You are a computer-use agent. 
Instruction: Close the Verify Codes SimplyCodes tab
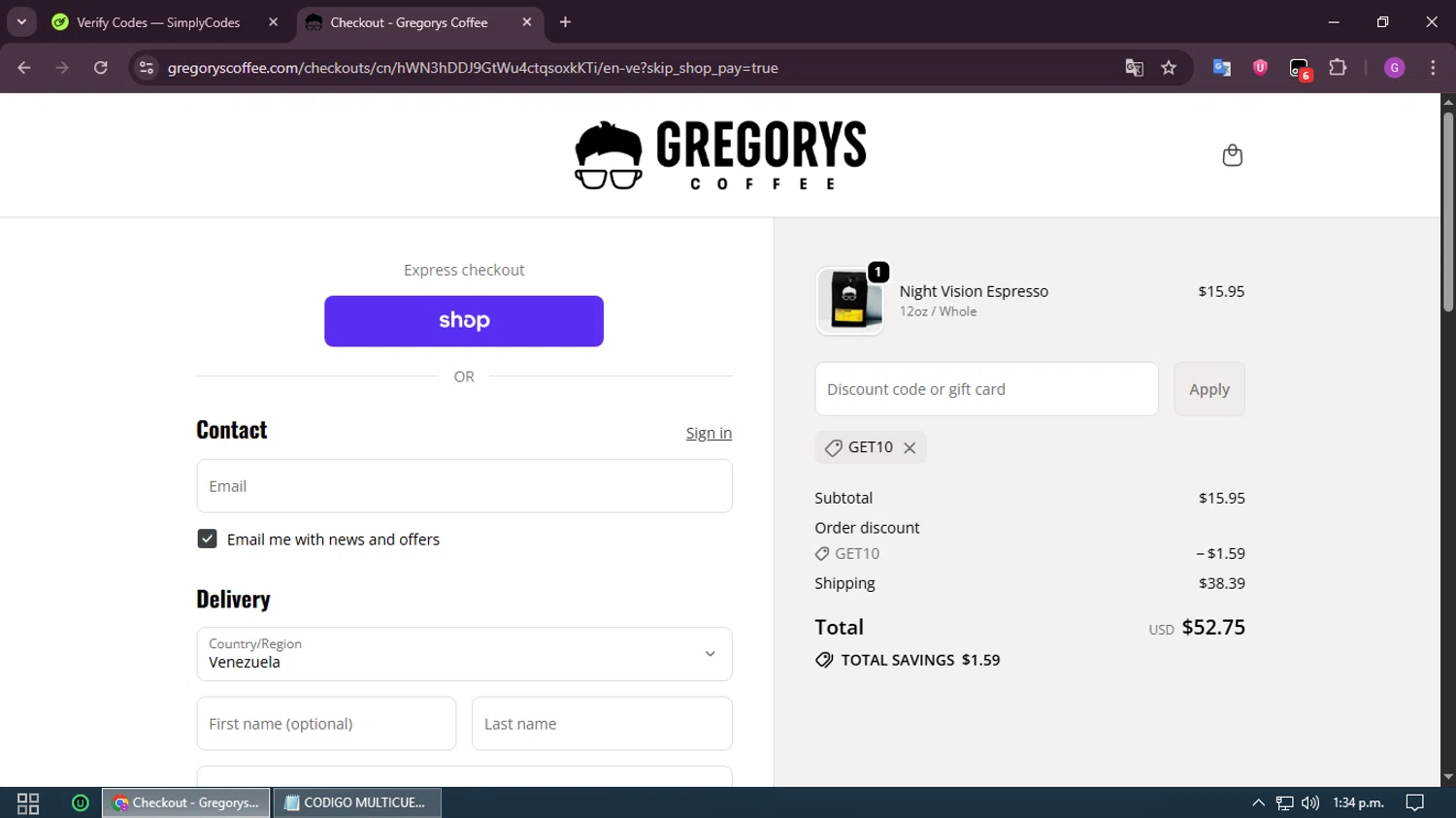pyautogui.click(x=273, y=22)
